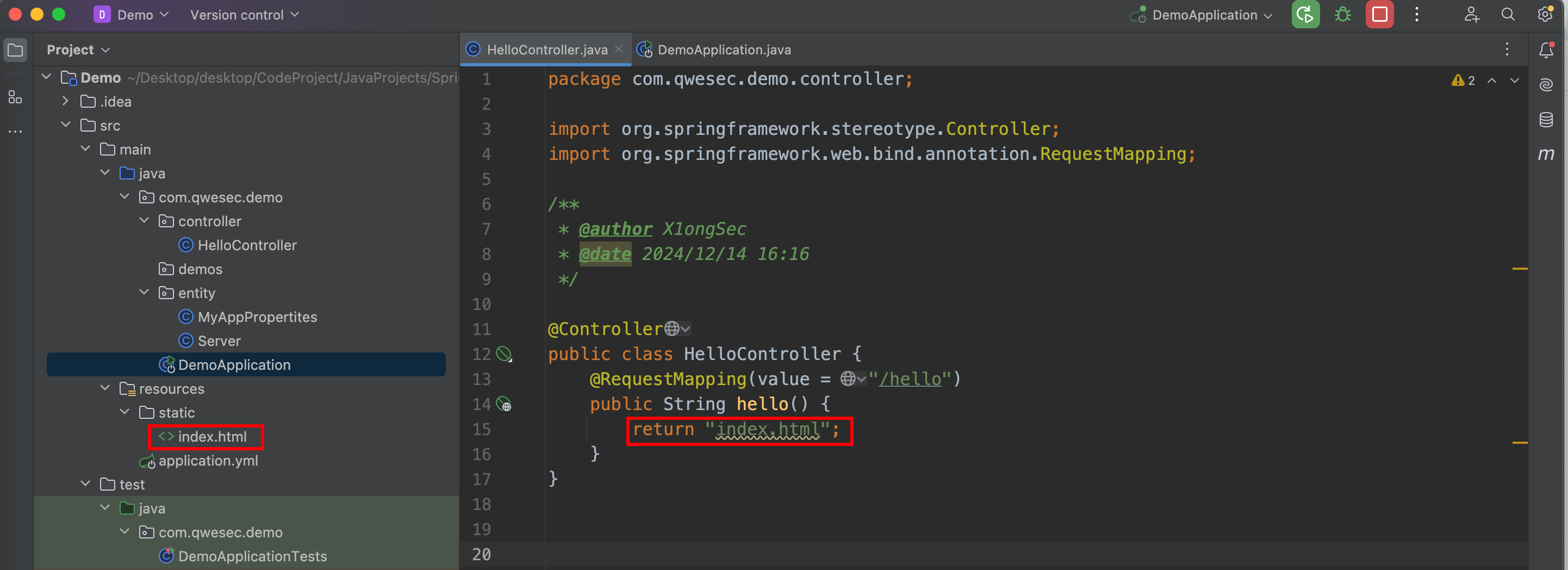Image resolution: width=1568 pixels, height=570 pixels.
Task: Click the @date tag in the Javadoc
Action: [x=605, y=254]
